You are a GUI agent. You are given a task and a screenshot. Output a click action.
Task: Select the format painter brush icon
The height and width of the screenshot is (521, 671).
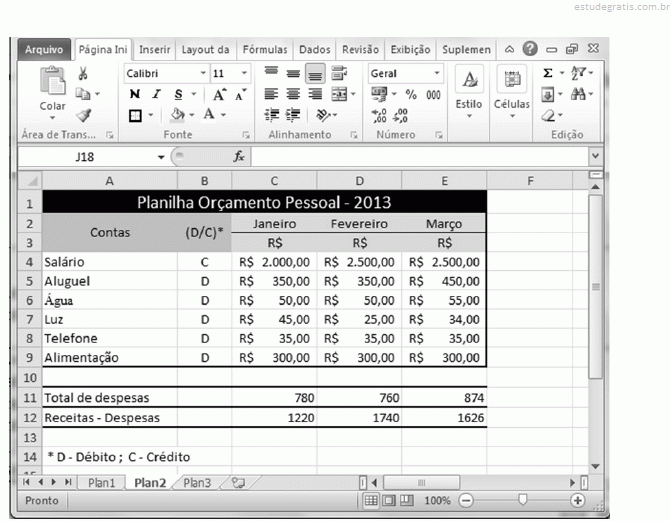84,114
